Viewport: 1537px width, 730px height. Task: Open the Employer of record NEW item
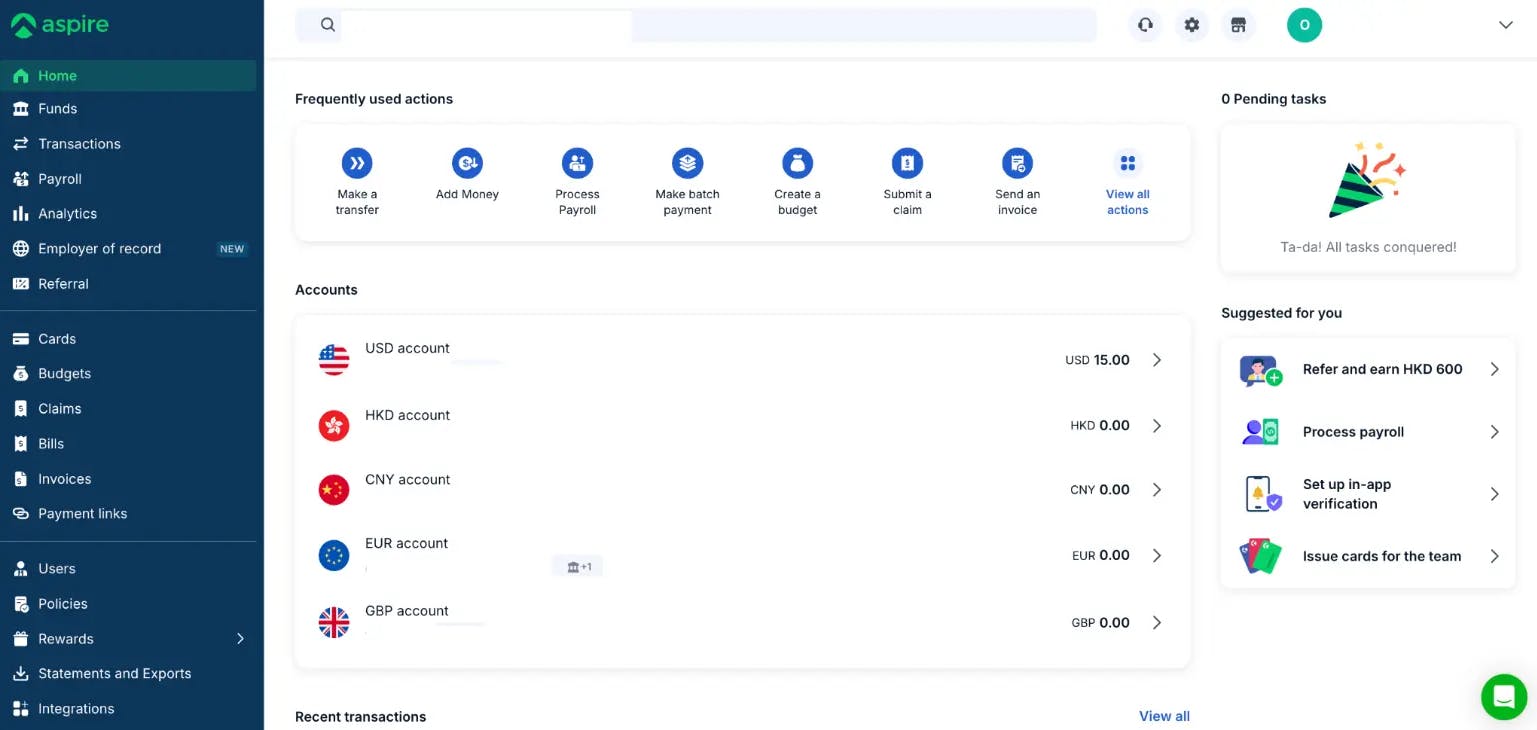click(101, 248)
